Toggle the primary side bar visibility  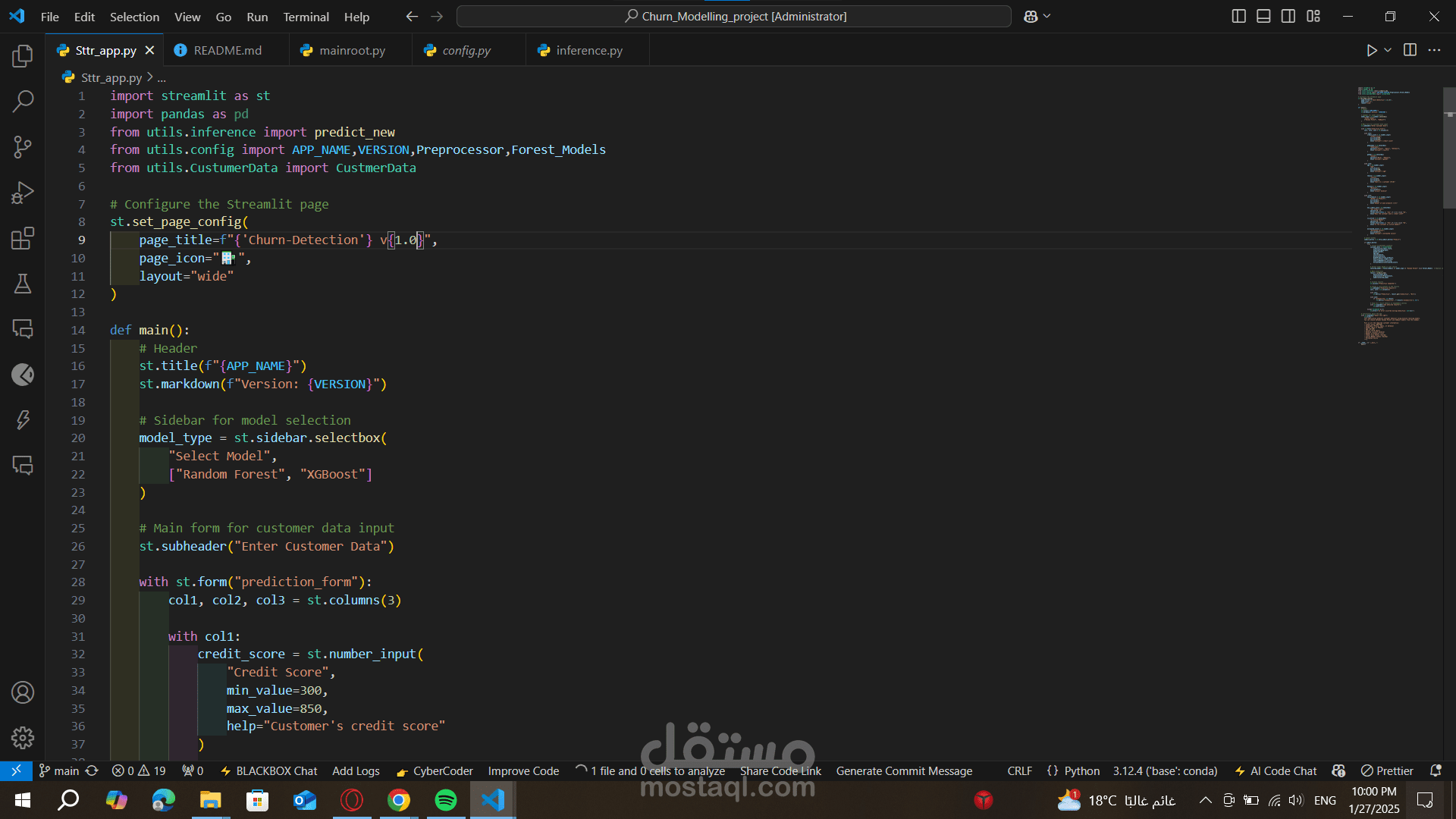coord(1239,16)
